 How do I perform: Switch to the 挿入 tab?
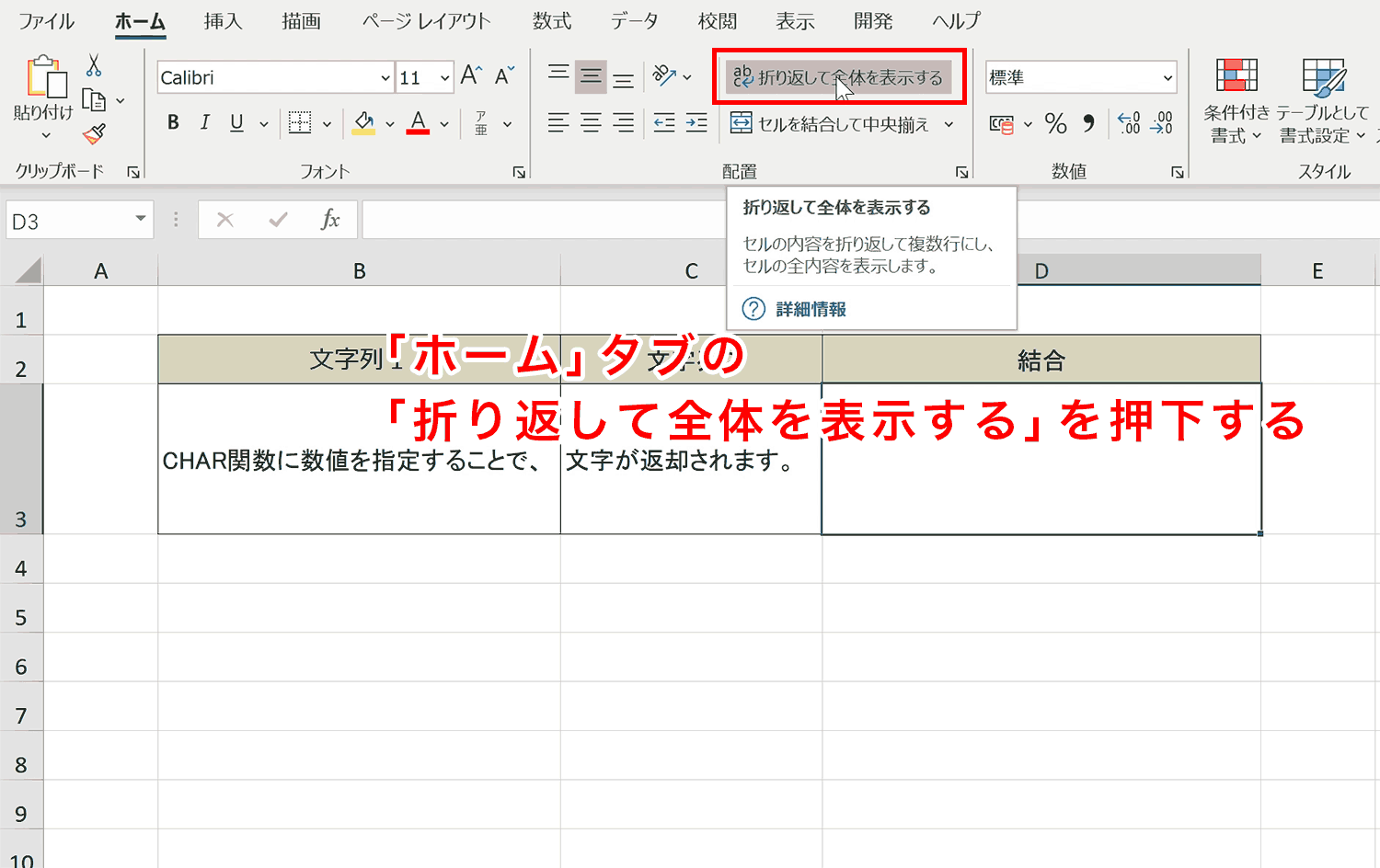223,21
